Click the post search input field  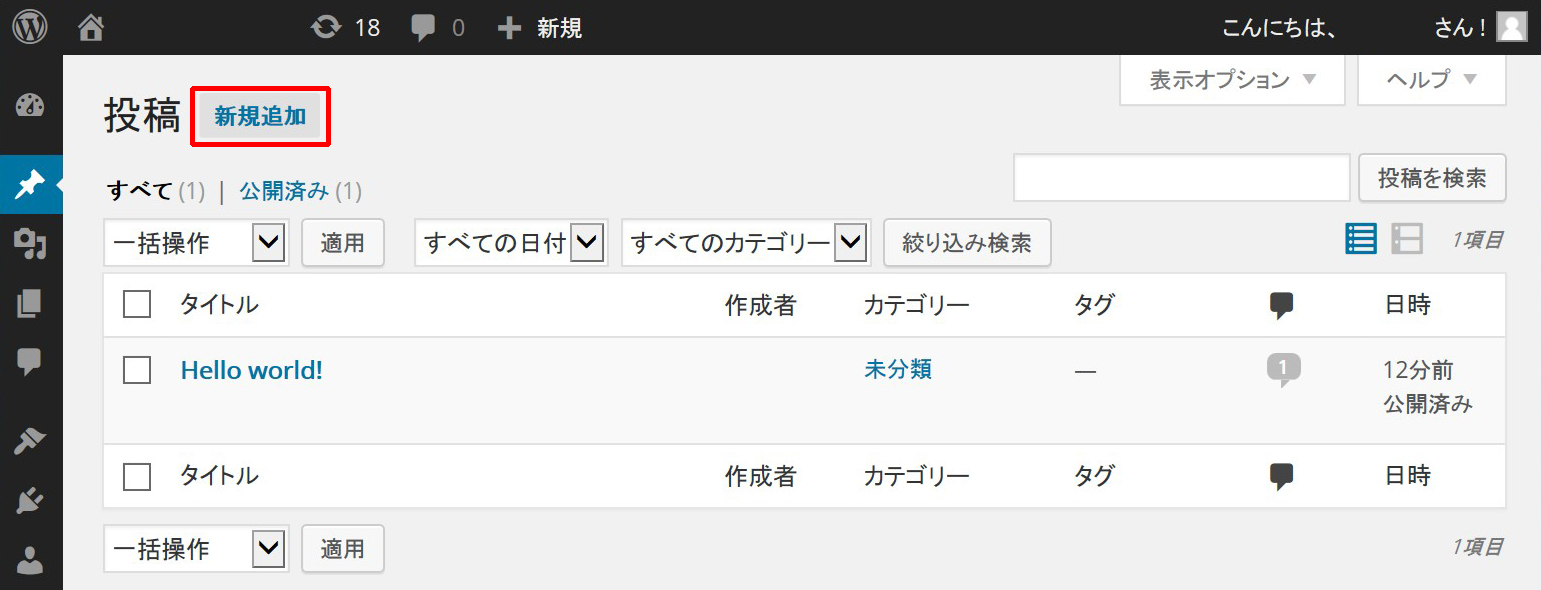1182,179
